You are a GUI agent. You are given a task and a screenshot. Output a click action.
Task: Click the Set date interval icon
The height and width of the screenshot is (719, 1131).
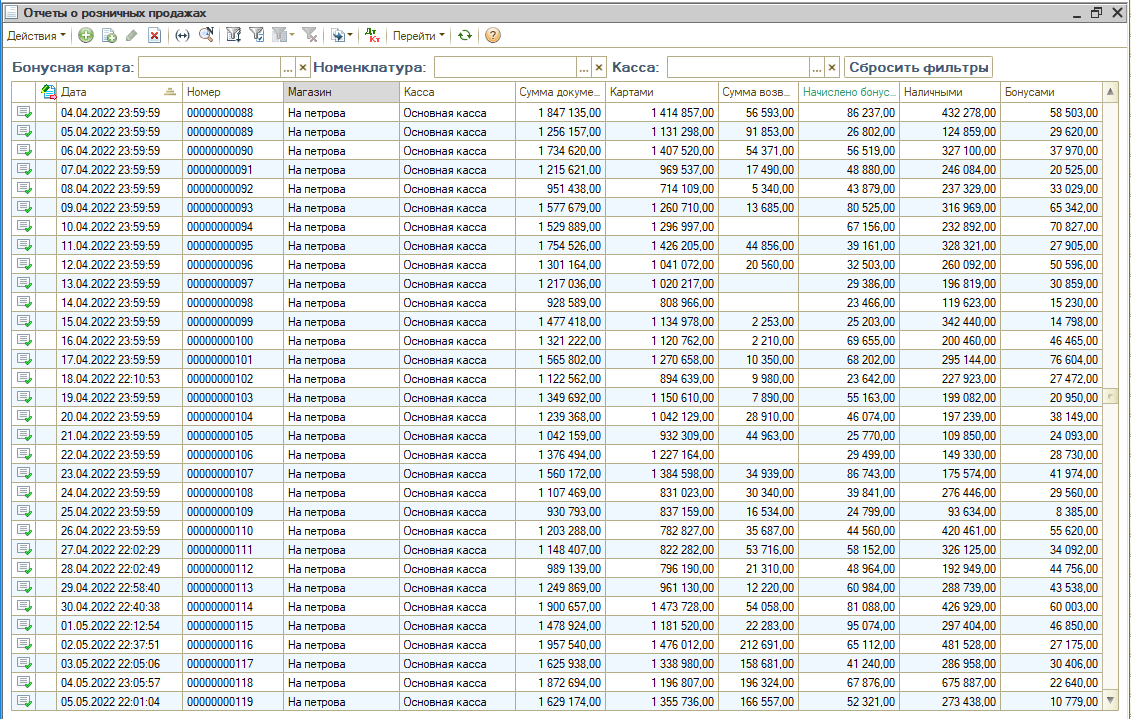point(182,35)
